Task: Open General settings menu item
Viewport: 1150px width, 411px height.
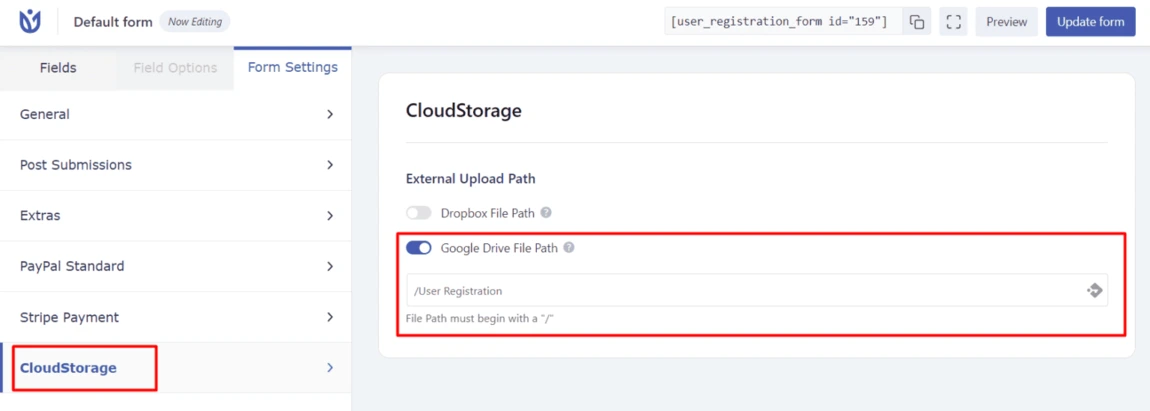Action: pos(176,114)
